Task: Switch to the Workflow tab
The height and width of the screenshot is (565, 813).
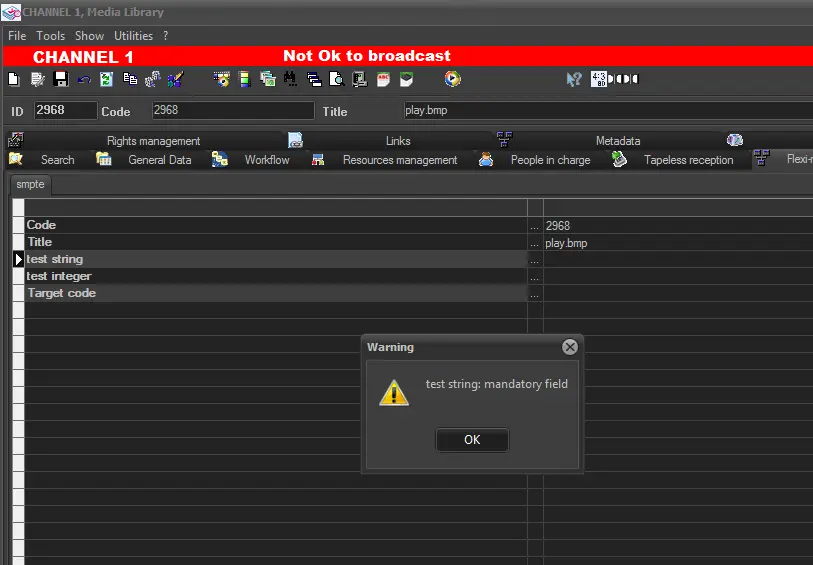Action: (266, 160)
